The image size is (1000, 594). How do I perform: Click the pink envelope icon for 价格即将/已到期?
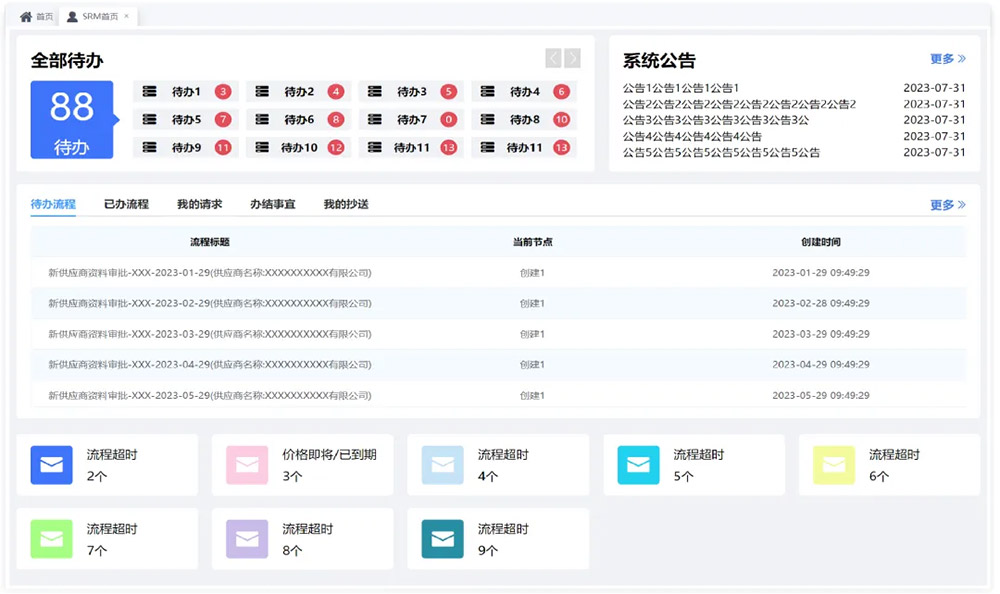tap(247, 465)
